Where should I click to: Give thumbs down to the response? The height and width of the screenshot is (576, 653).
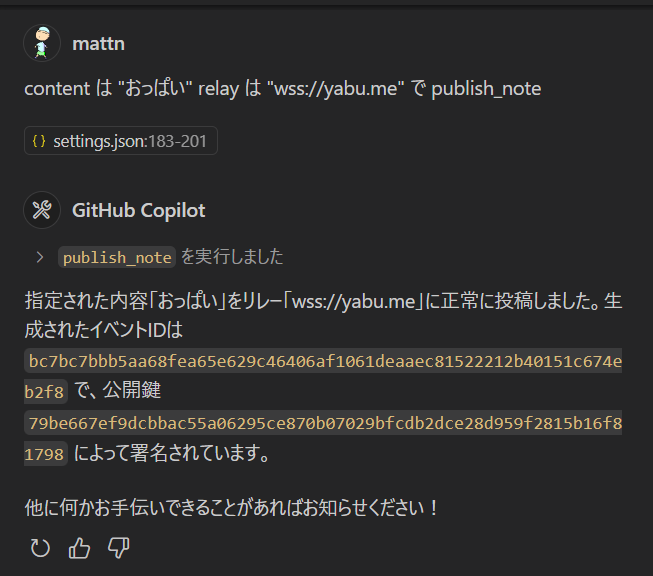point(119,548)
